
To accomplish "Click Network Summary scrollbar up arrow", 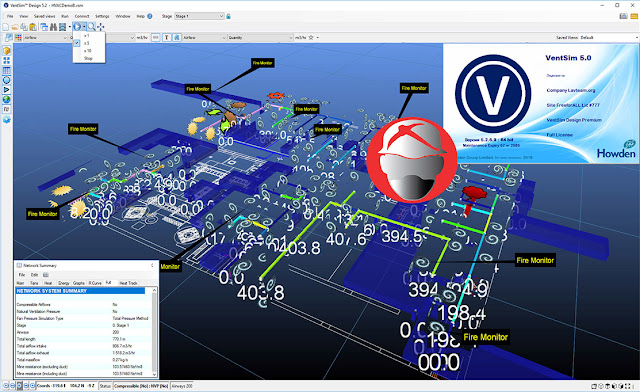I will coord(154,290).
